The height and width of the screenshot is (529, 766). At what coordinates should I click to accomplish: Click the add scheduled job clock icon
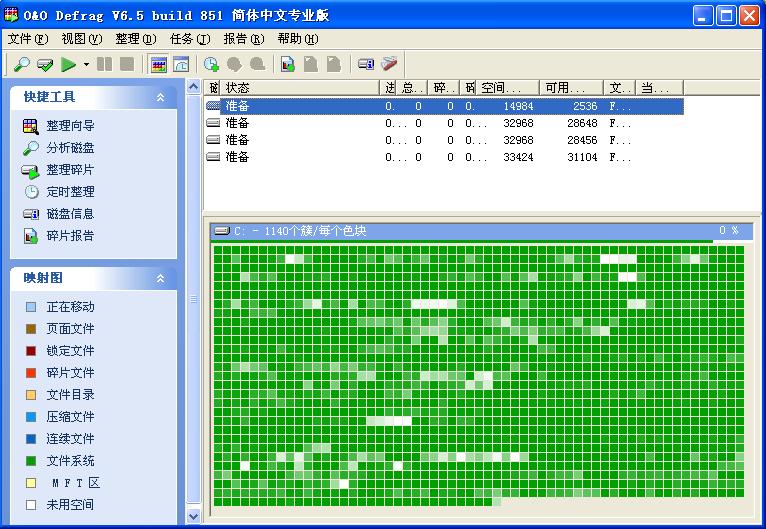pyautogui.click(x=211, y=64)
